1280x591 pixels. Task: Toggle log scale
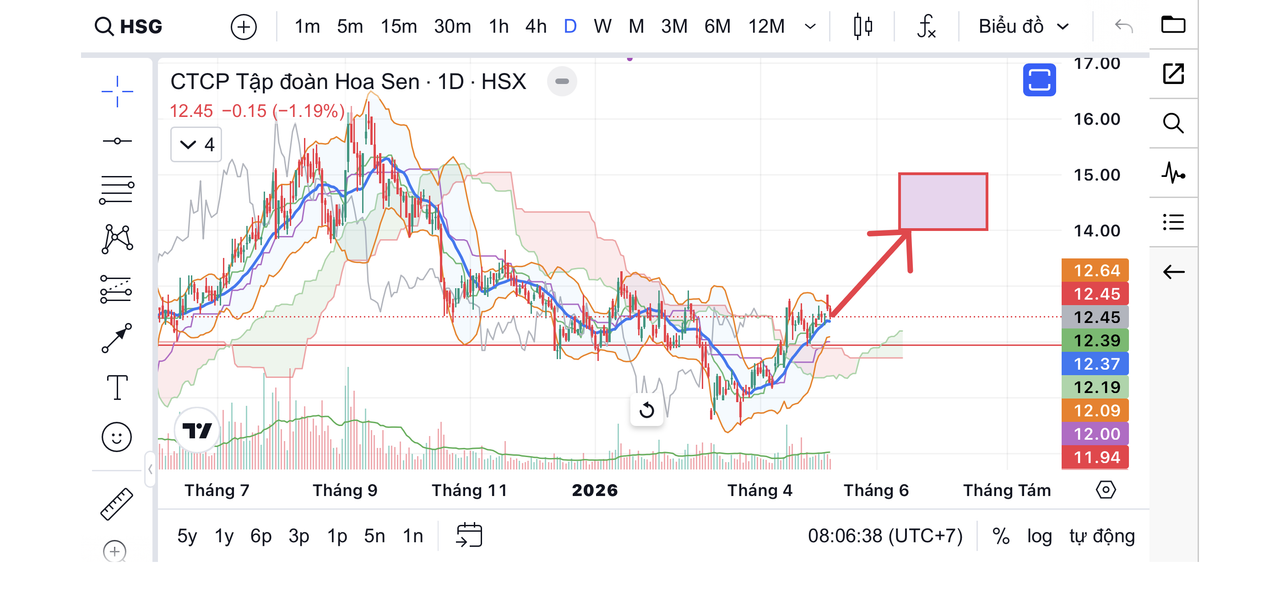coord(1040,536)
